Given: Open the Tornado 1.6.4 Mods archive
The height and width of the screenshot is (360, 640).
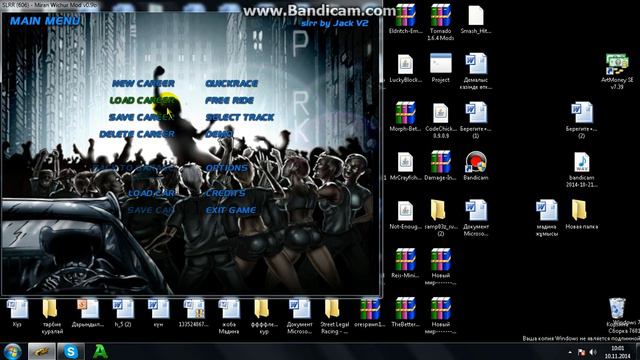Looking at the screenshot, I should [440, 16].
